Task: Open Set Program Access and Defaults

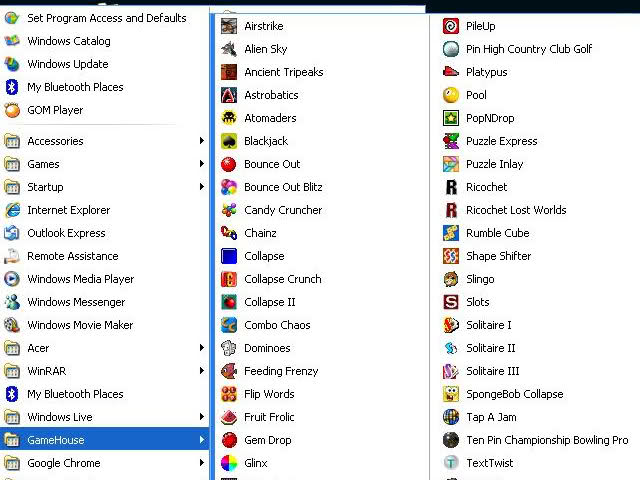Action: click(106, 18)
